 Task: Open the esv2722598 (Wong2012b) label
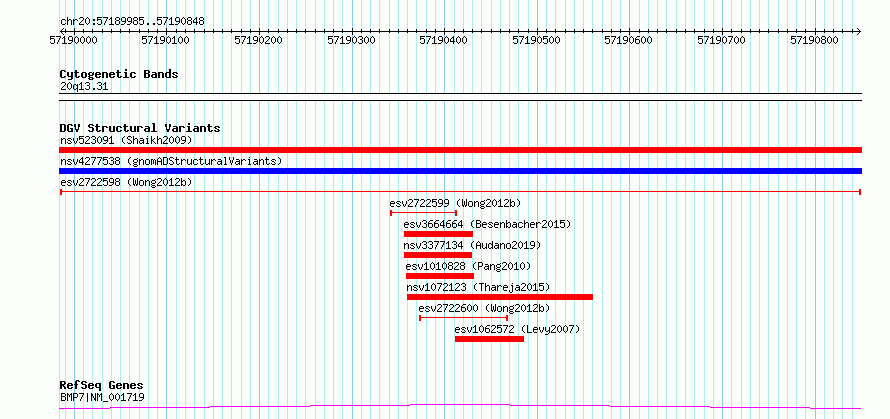(126, 182)
